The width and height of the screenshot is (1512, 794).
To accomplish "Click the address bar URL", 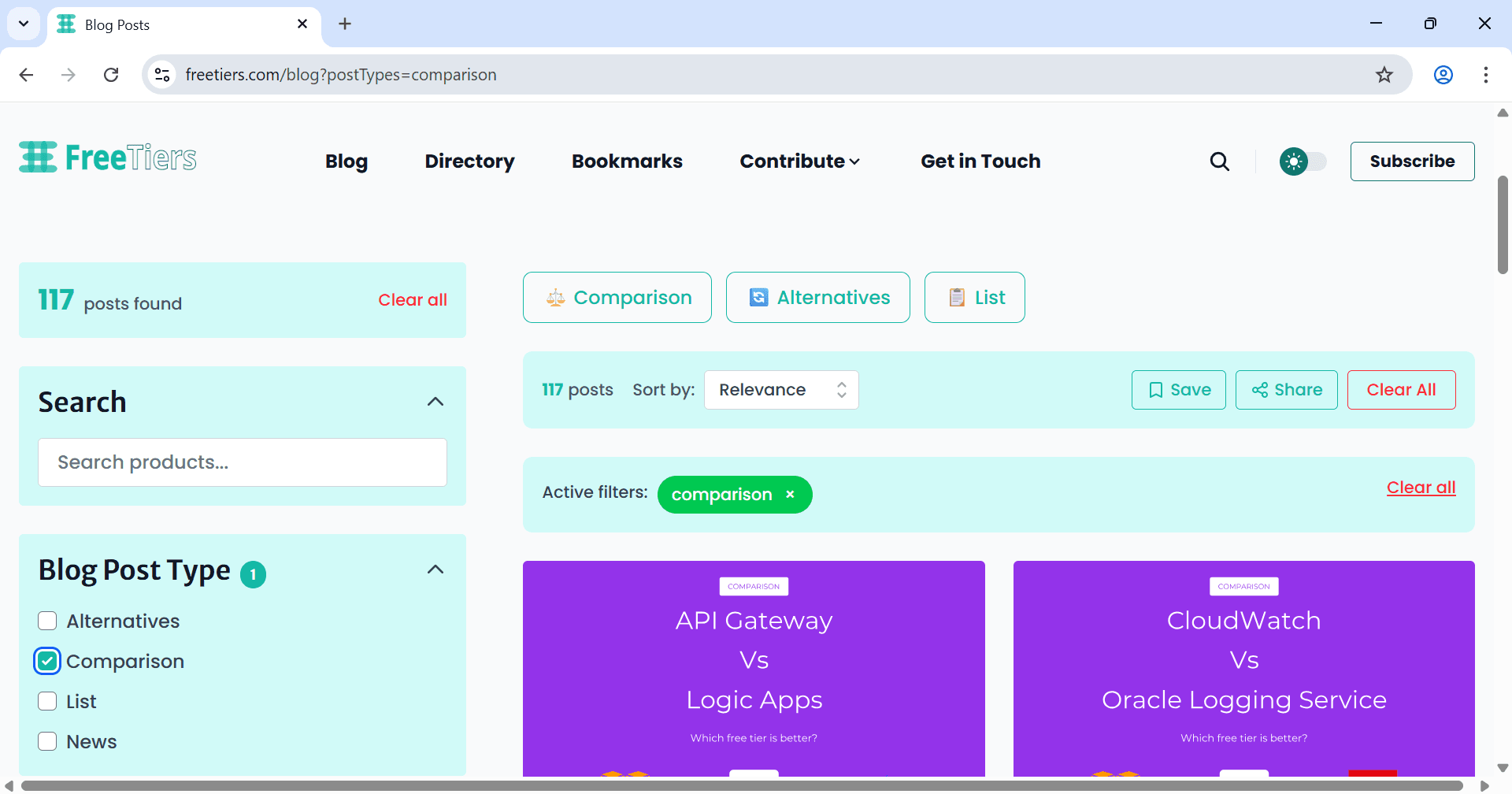I will coord(341,75).
